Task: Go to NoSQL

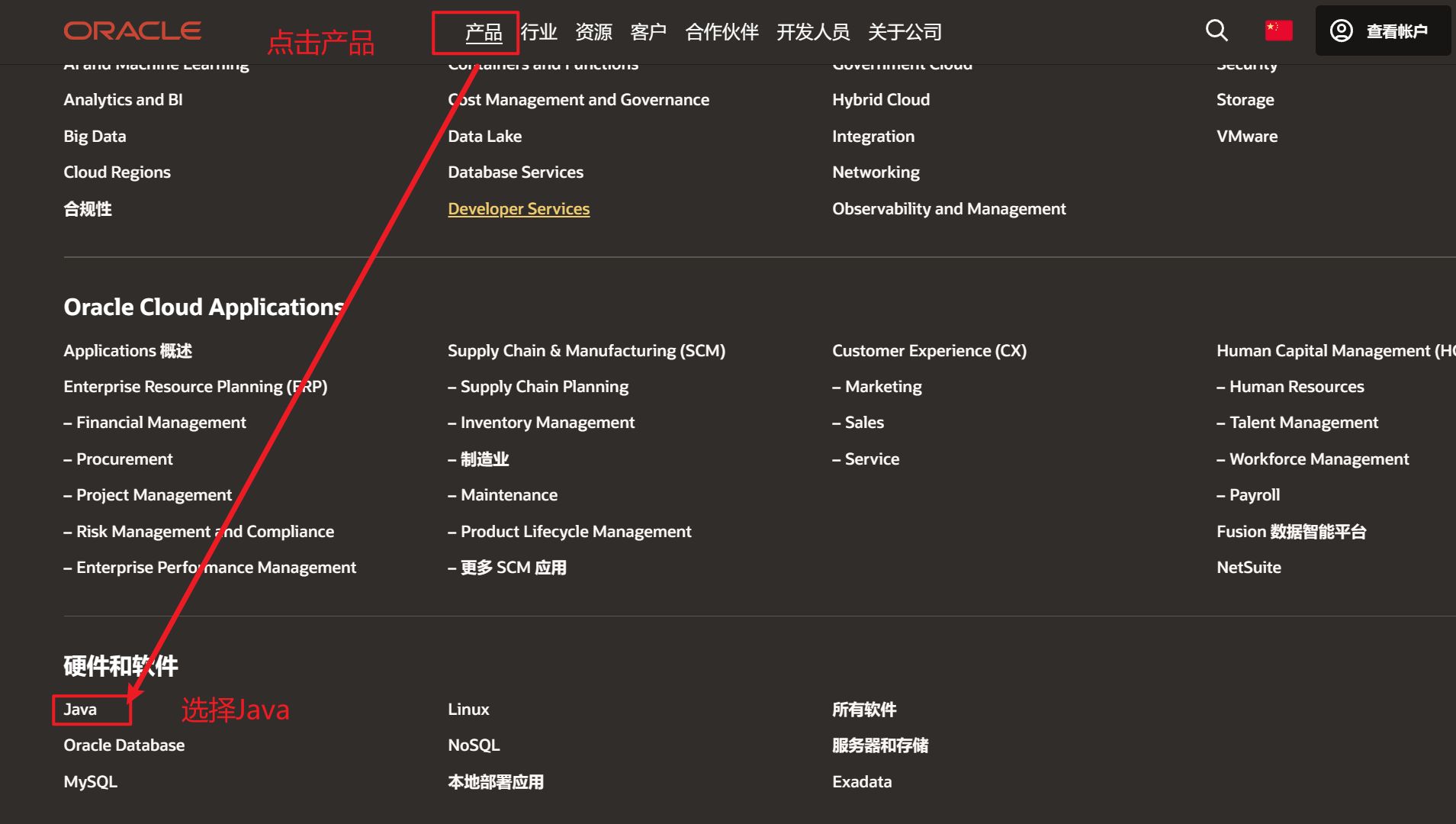Action: coord(474,745)
